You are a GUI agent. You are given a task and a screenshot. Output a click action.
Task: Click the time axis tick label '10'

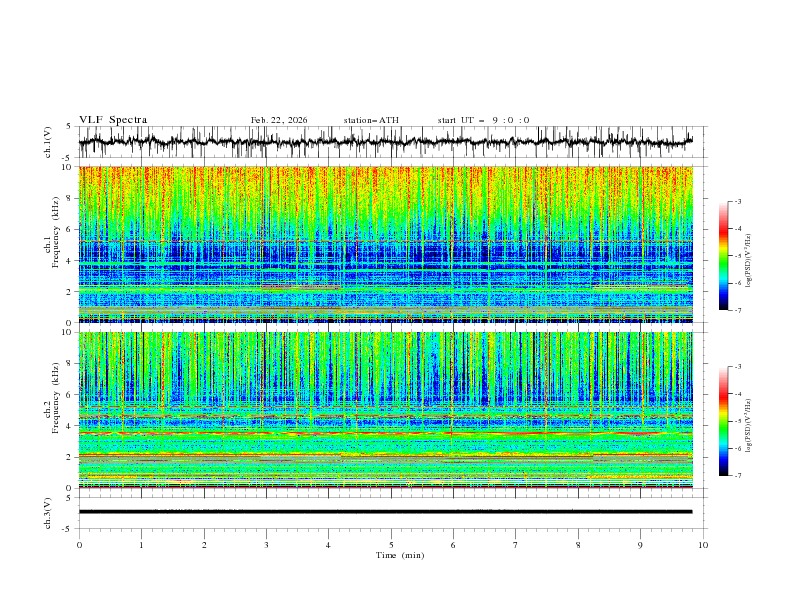tap(703, 545)
